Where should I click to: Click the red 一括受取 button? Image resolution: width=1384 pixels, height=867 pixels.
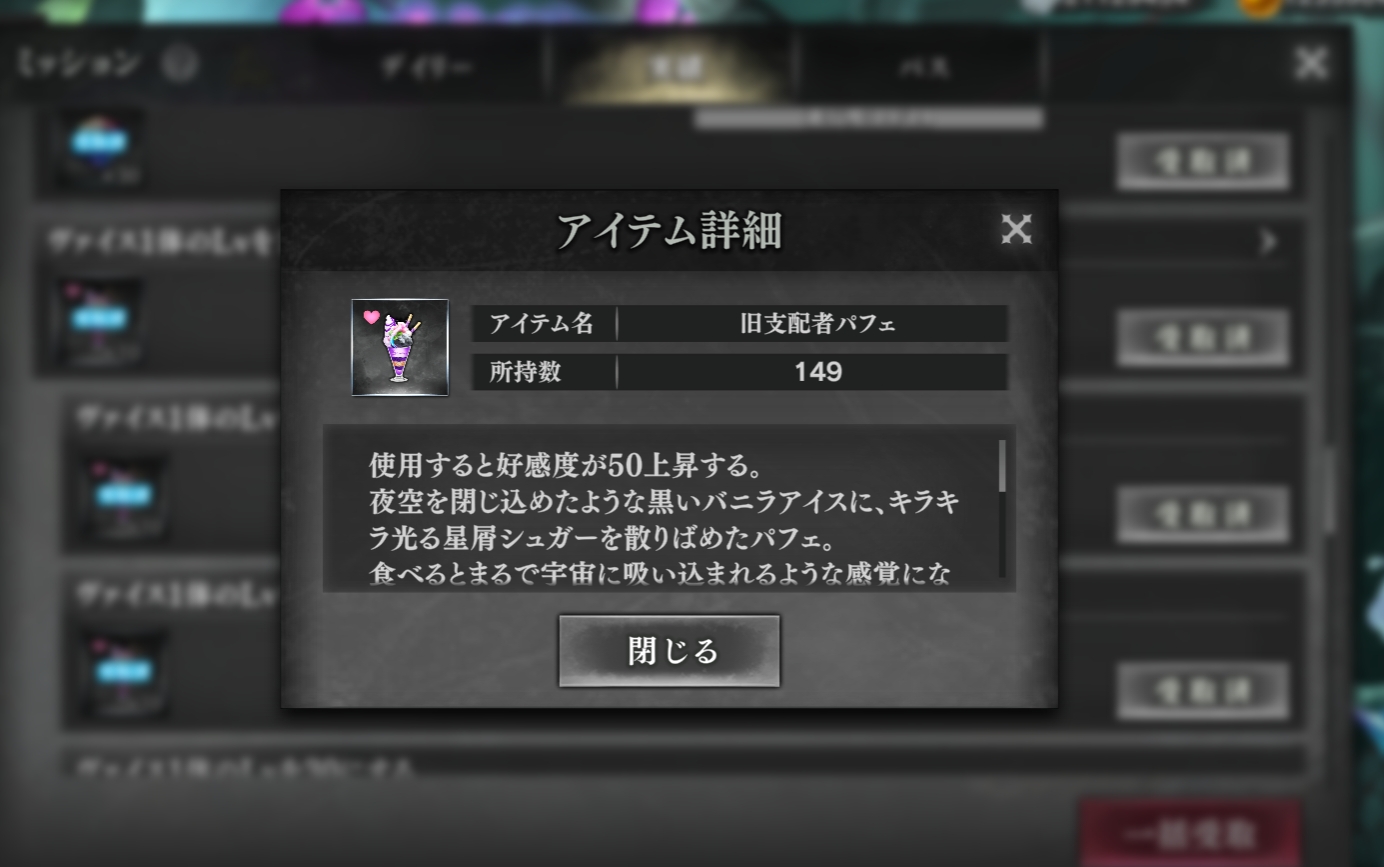click(1189, 832)
